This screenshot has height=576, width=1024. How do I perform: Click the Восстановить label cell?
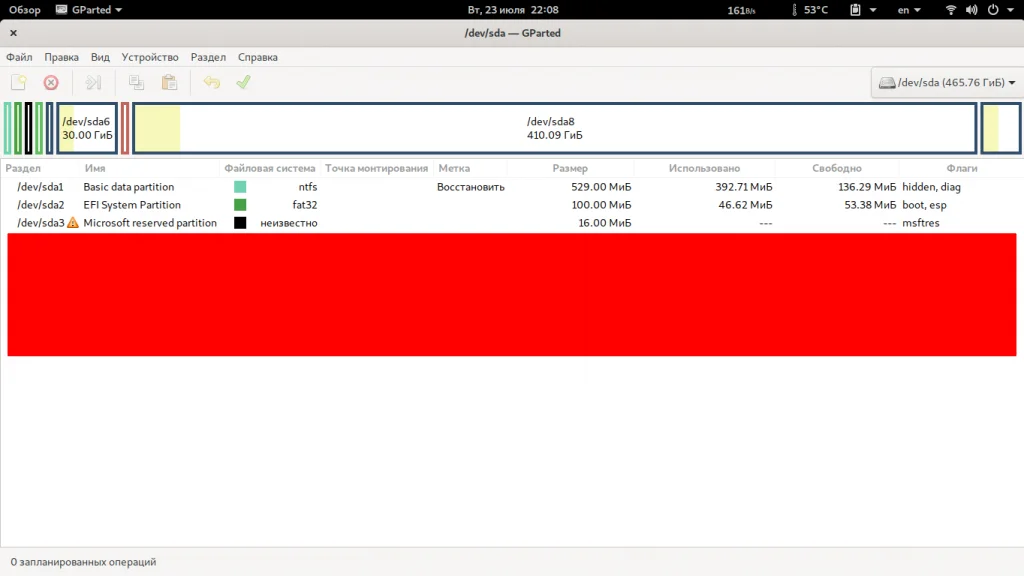coord(471,187)
